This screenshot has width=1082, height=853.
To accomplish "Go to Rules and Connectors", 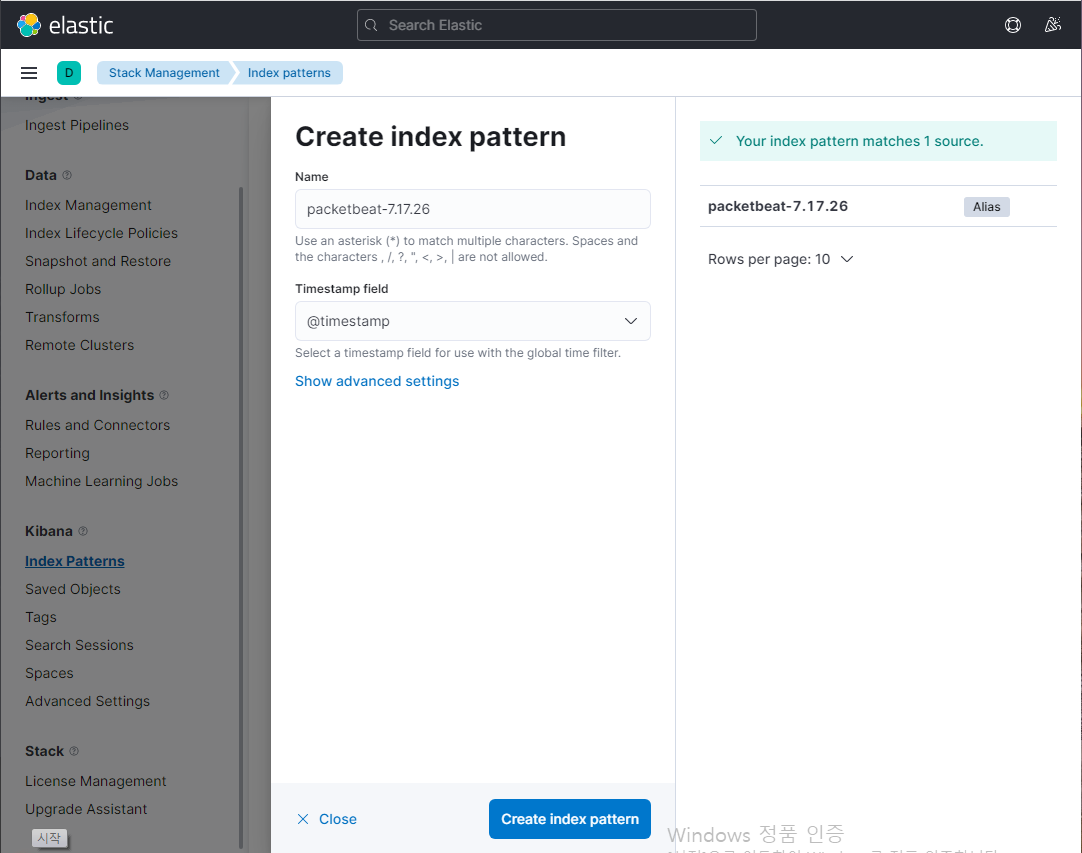I will click(x=97, y=425).
